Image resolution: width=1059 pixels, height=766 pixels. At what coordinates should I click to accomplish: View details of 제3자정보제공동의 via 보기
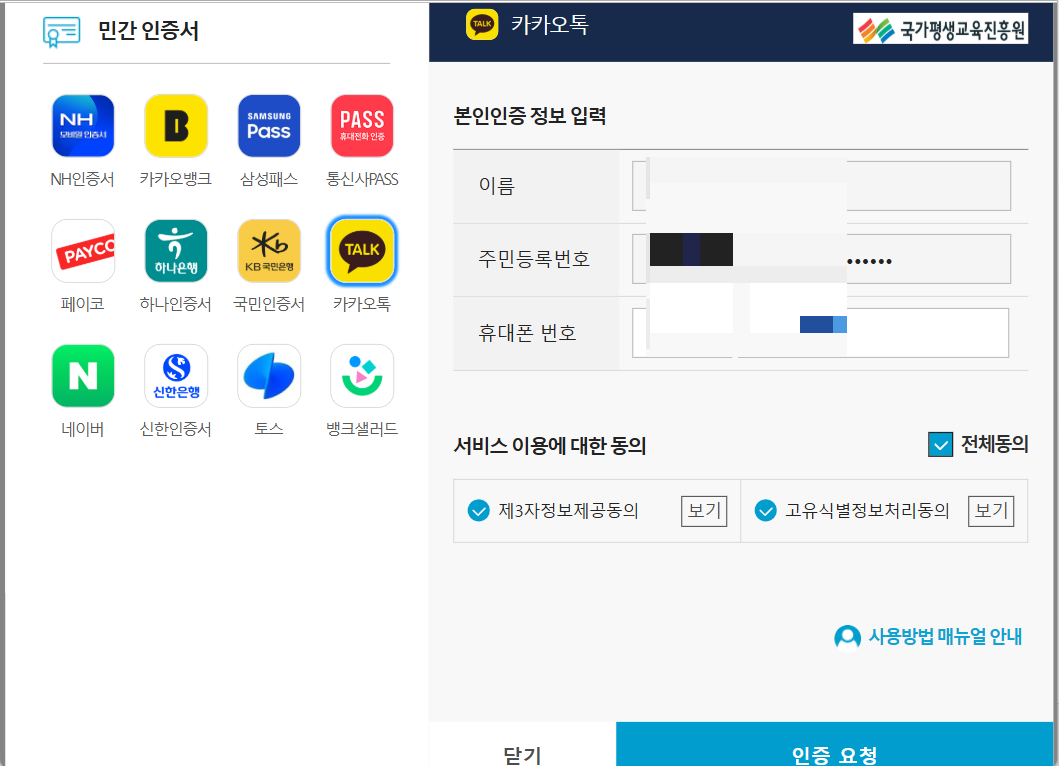point(704,511)
